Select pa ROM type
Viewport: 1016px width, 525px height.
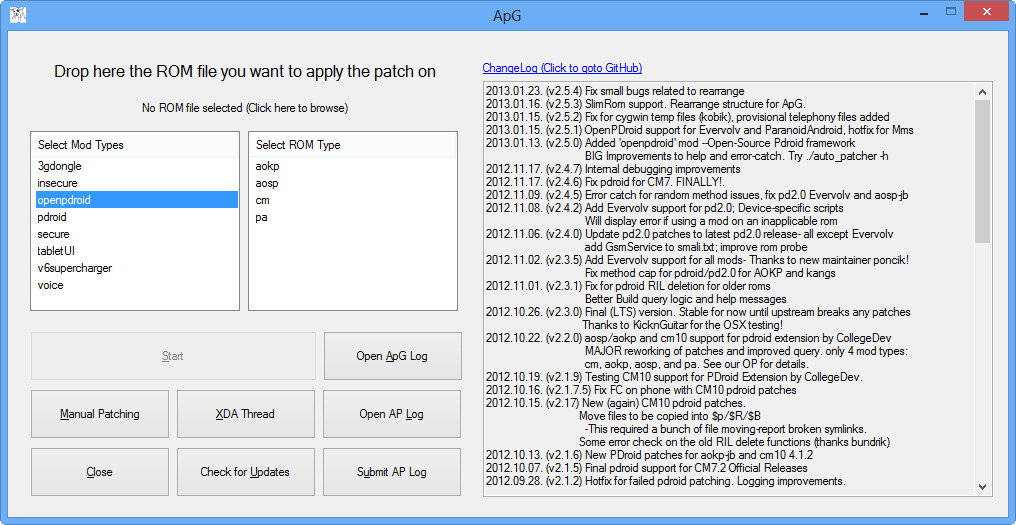click(x=261, y=217)
